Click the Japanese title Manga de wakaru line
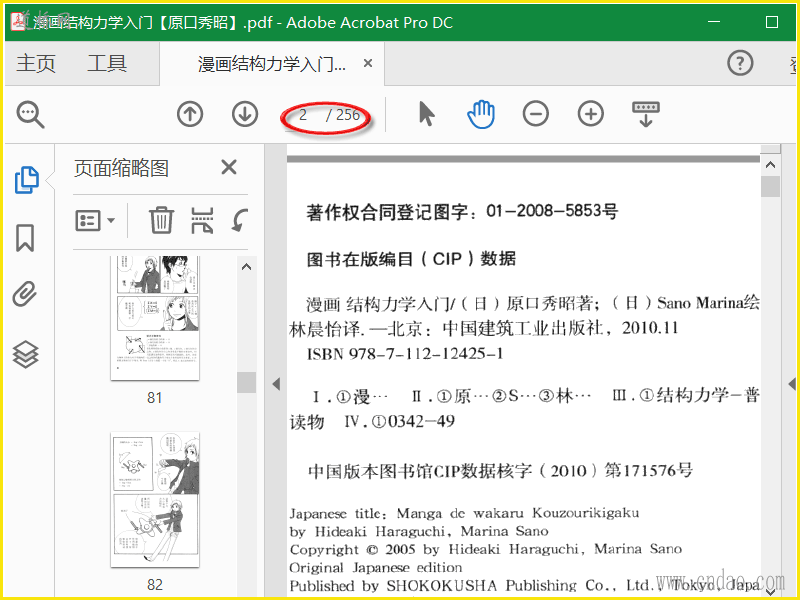This screenshot has height=600, width=800. pyautogui.click(x=464, y=513)
